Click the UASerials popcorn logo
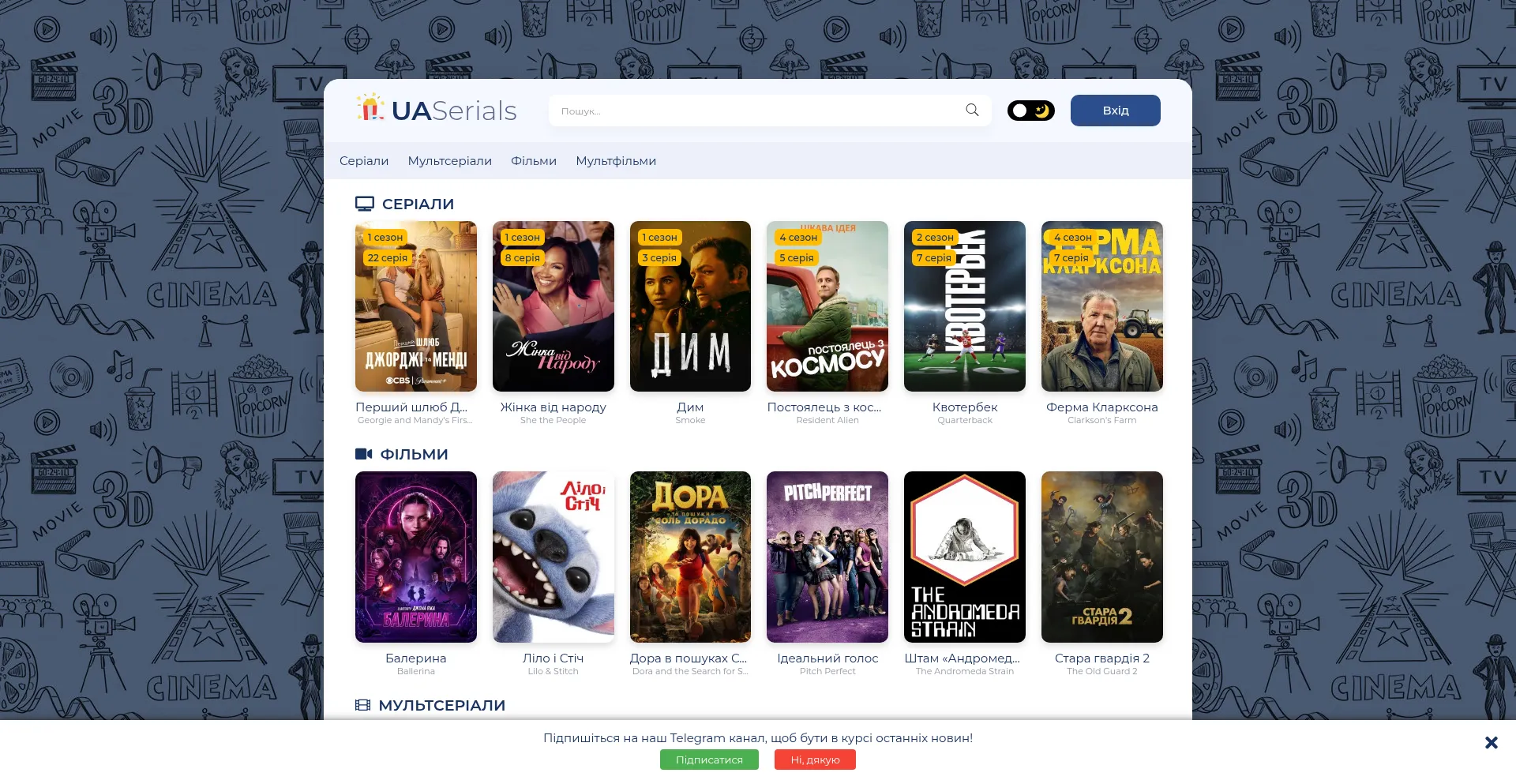The height and width of the screenshot is (784, 1516). click(370, 109)
